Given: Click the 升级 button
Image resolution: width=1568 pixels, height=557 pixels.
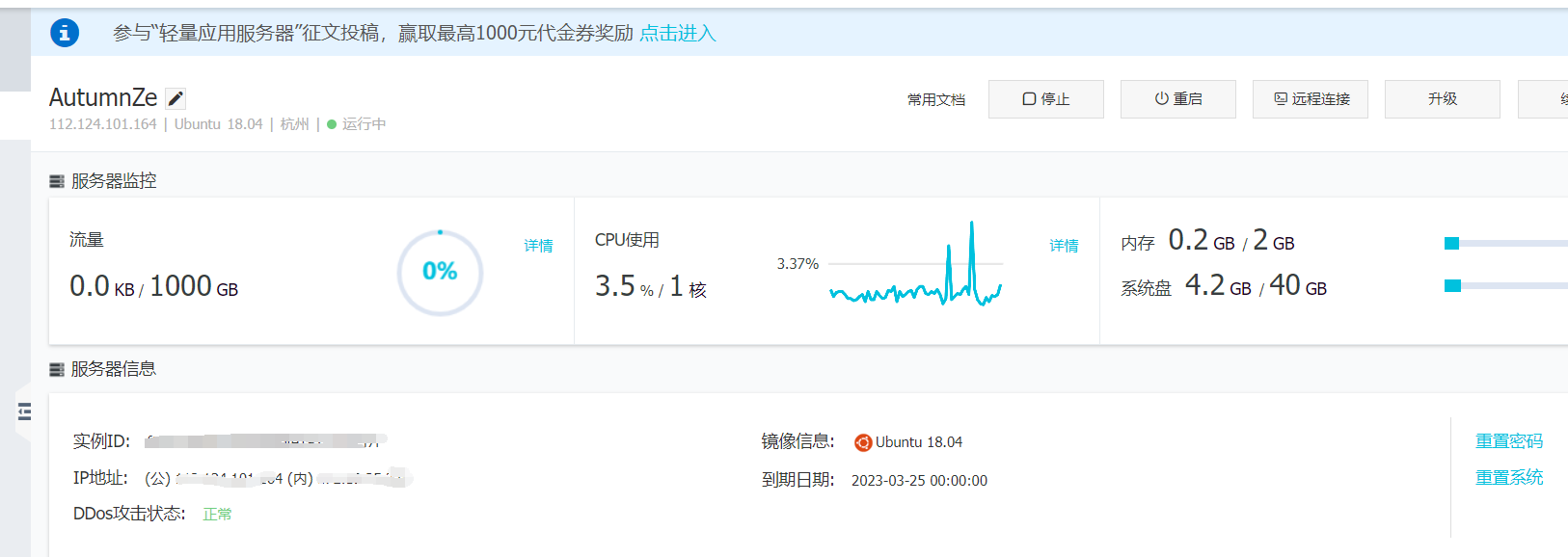Looking at the screenshot, I should pyautogui.click(x=1443, y=99).
